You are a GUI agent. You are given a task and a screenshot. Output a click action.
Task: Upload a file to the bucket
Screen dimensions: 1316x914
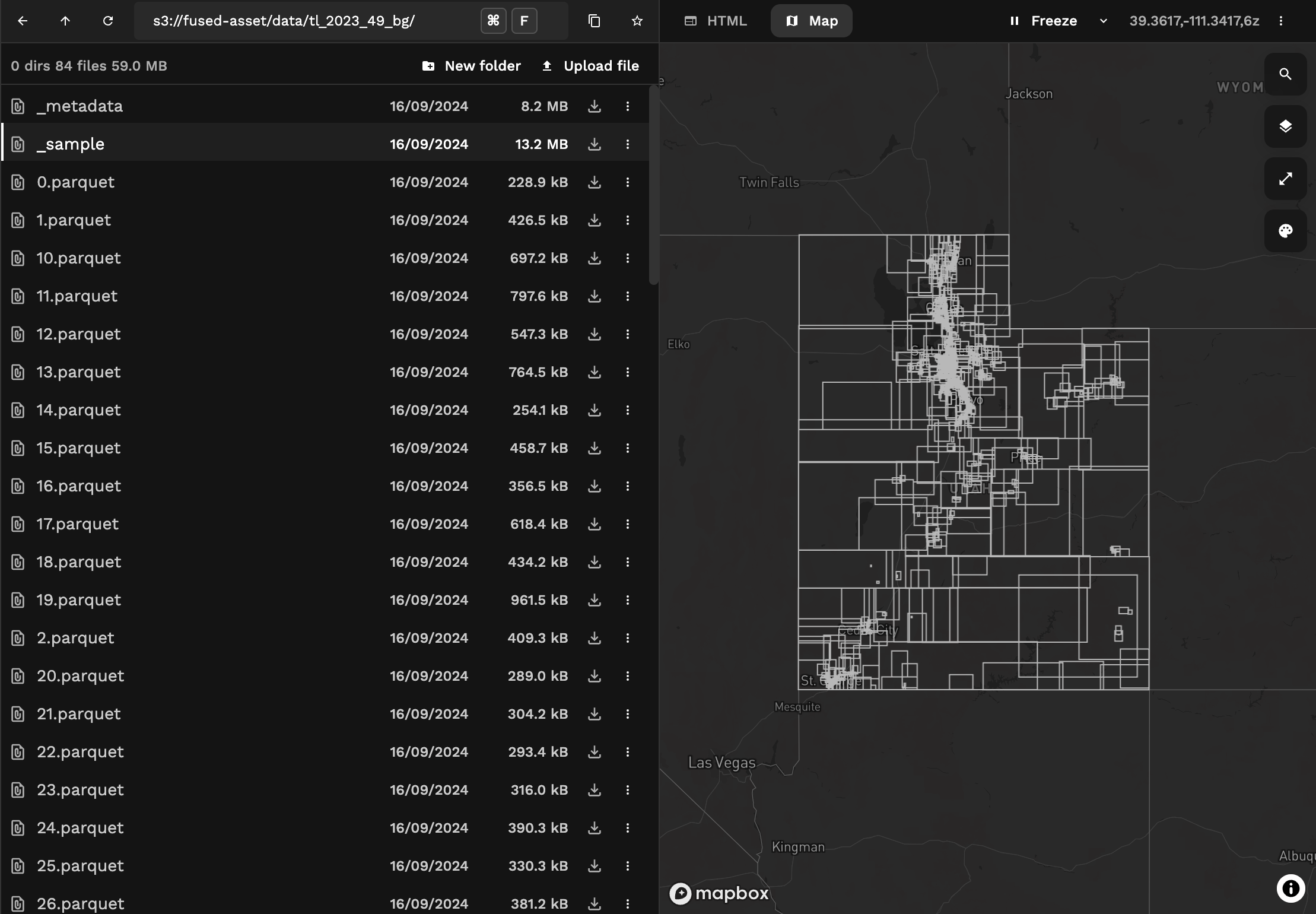point(590,65)
